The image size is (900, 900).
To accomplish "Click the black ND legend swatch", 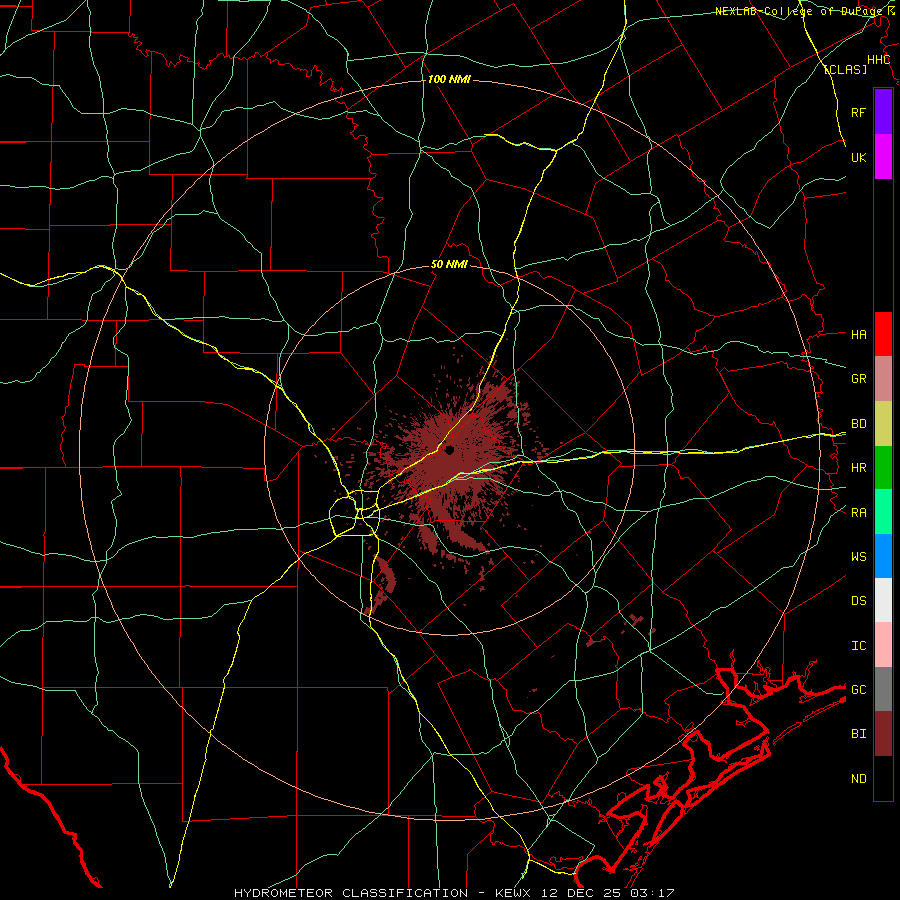I will 883,778.
